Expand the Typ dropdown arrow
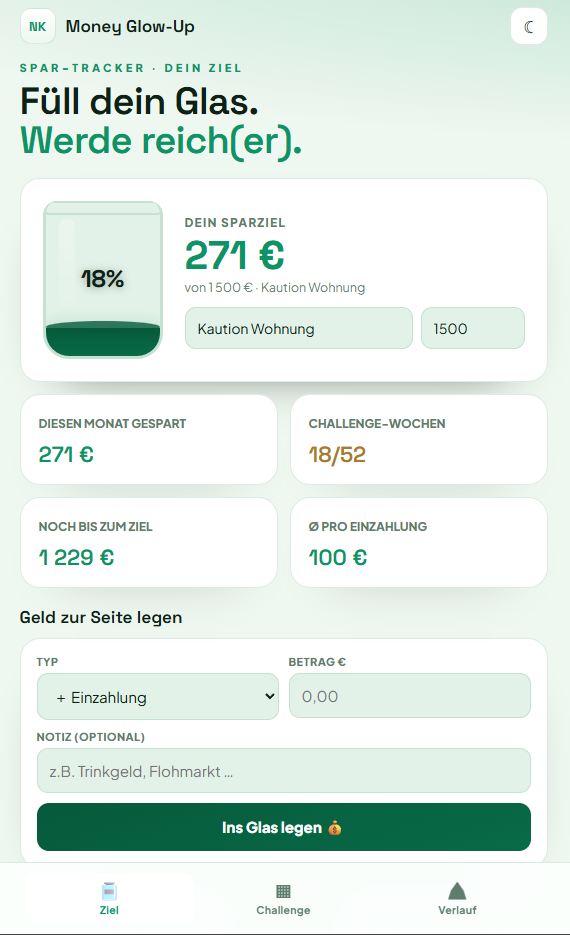The width and height of the screenshot is (570, 935). point(269,696)
